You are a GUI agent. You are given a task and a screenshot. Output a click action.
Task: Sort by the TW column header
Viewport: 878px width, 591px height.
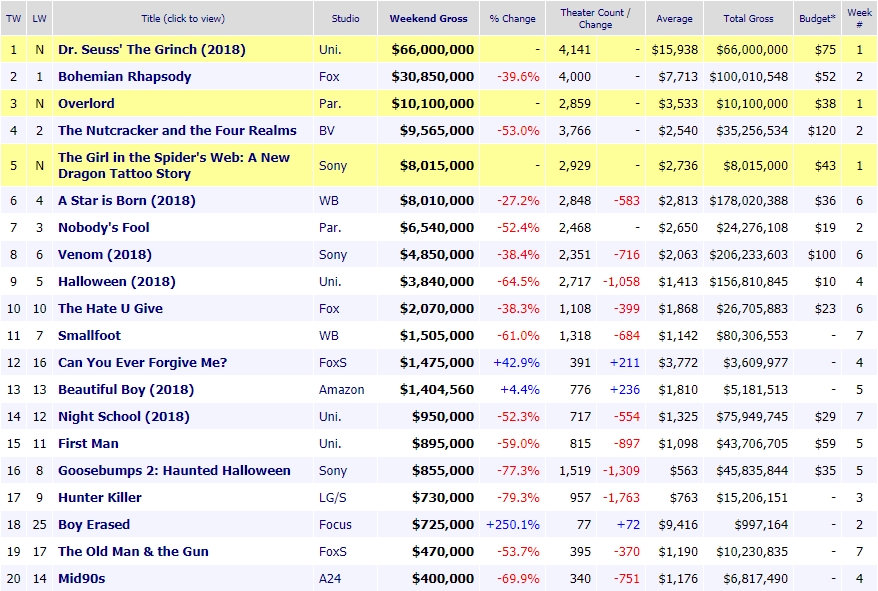point(13,18)
